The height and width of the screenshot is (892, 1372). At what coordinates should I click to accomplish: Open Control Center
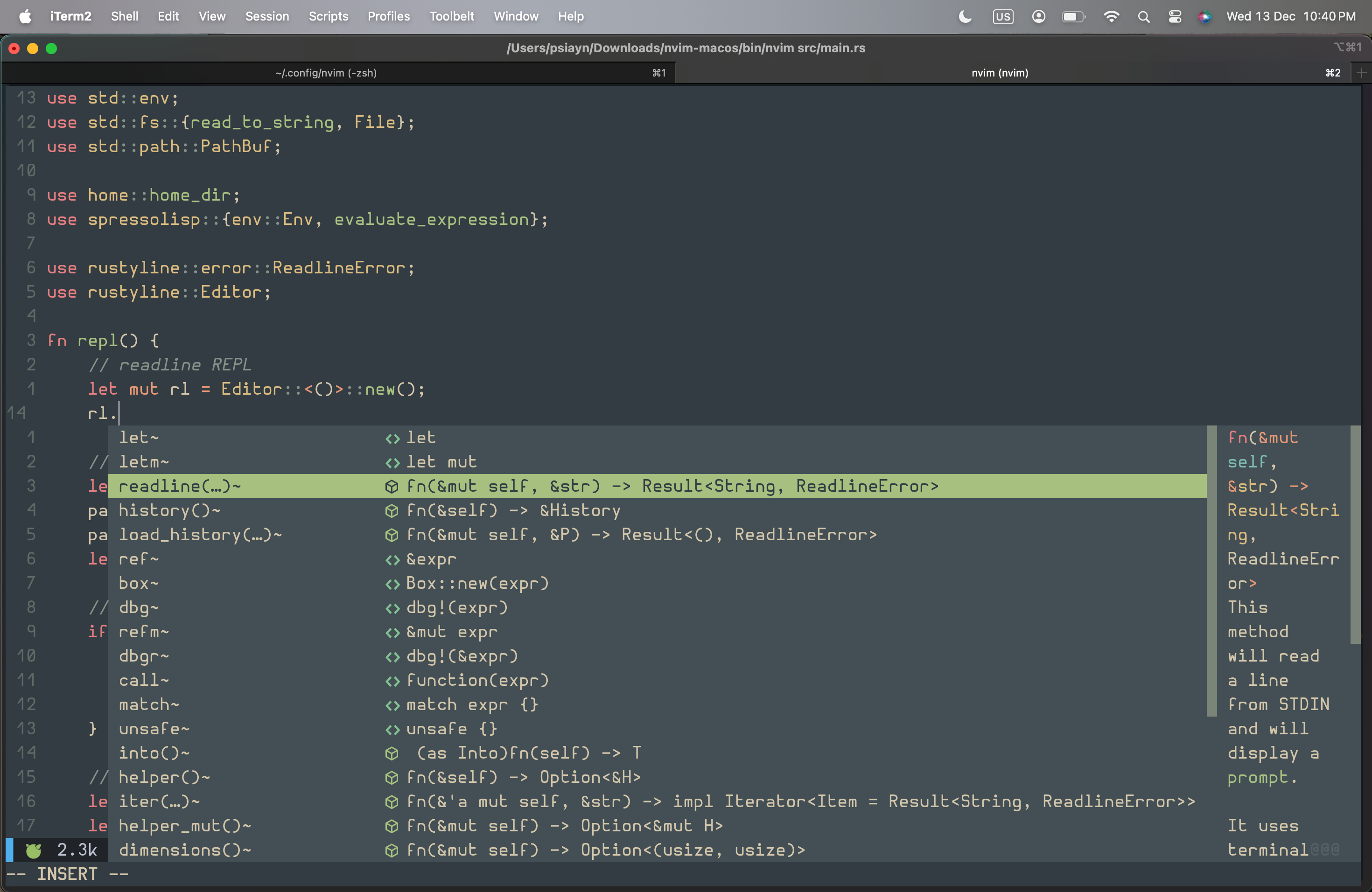click(1175, 16)
